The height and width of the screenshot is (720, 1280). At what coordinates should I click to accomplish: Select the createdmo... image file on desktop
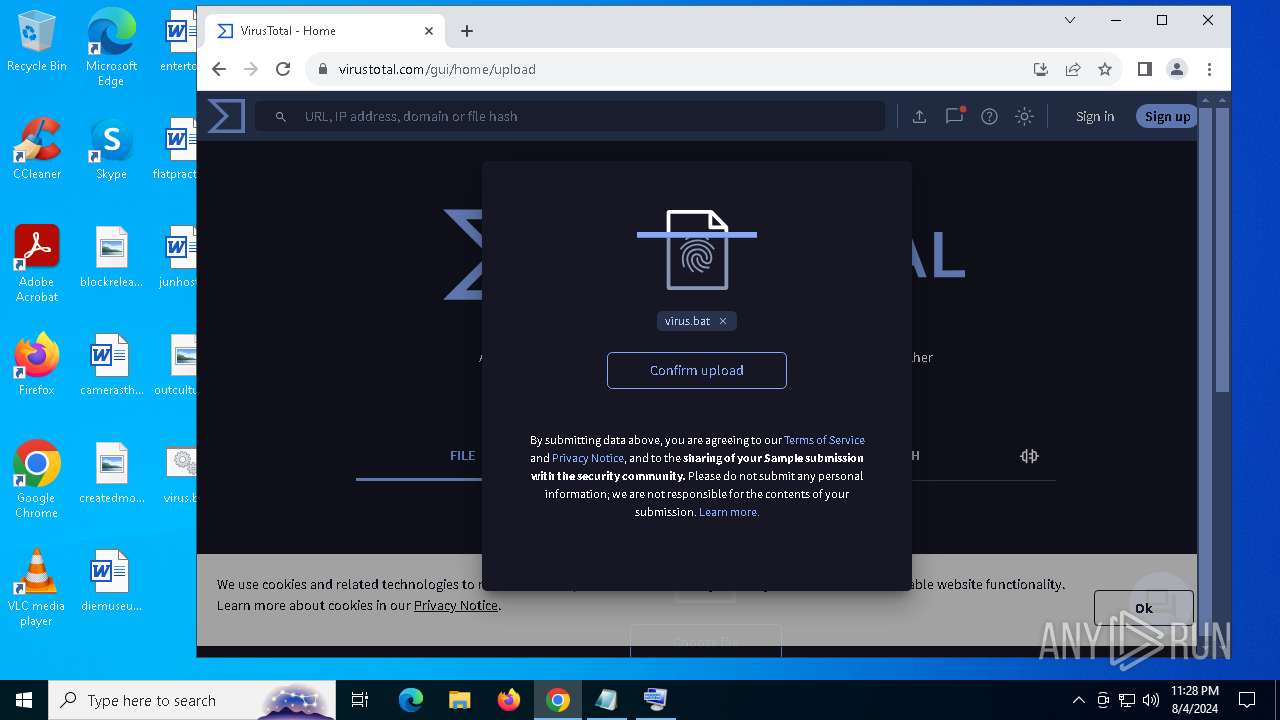(x=111, y=473)
